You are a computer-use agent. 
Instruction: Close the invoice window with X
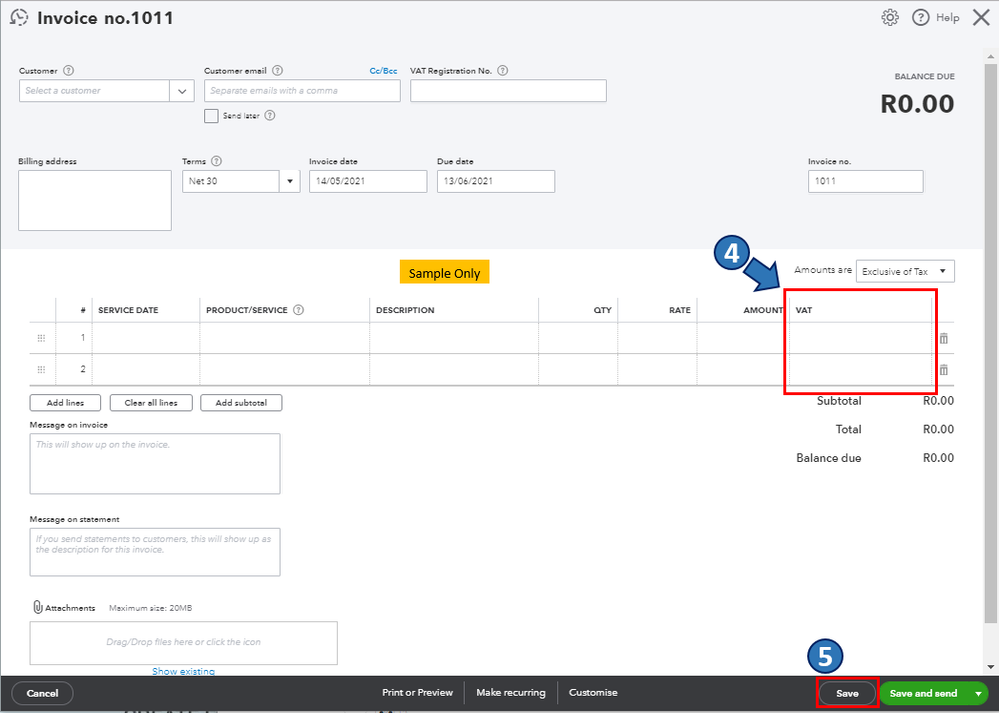click(x=981, y=17)
